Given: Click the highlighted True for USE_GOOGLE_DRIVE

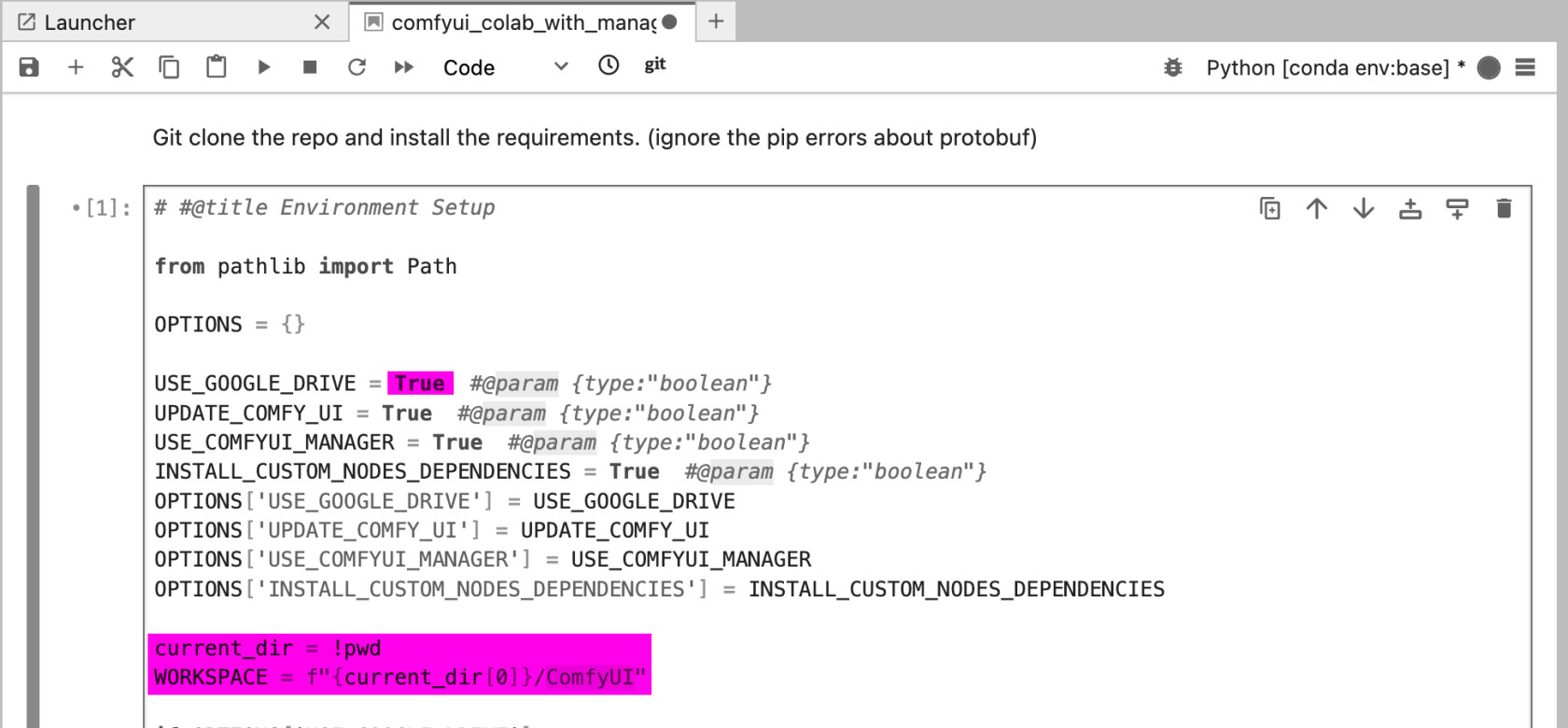Looking at the screenshot, I should (x=420, y=384).
